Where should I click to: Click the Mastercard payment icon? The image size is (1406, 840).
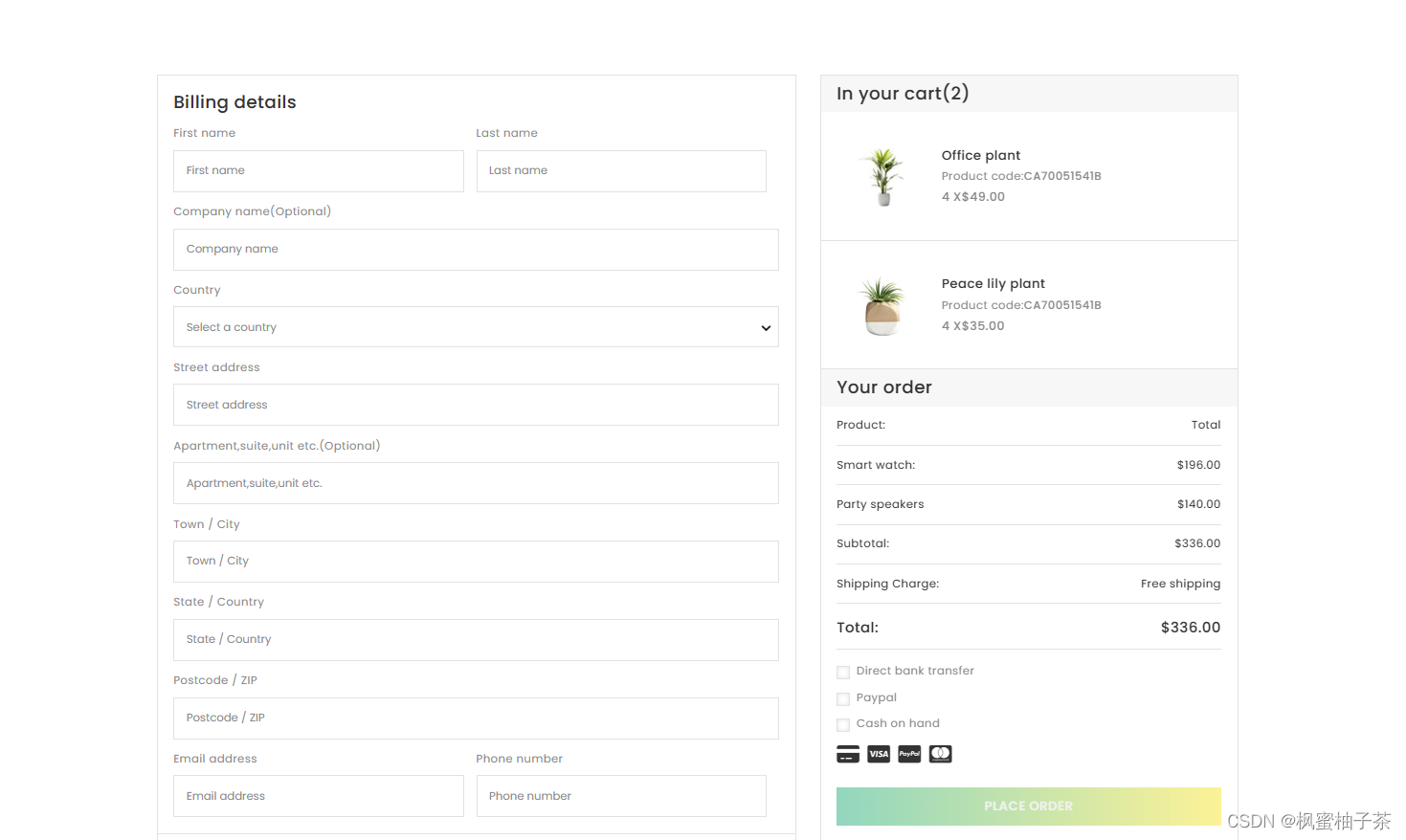(940, 754)
